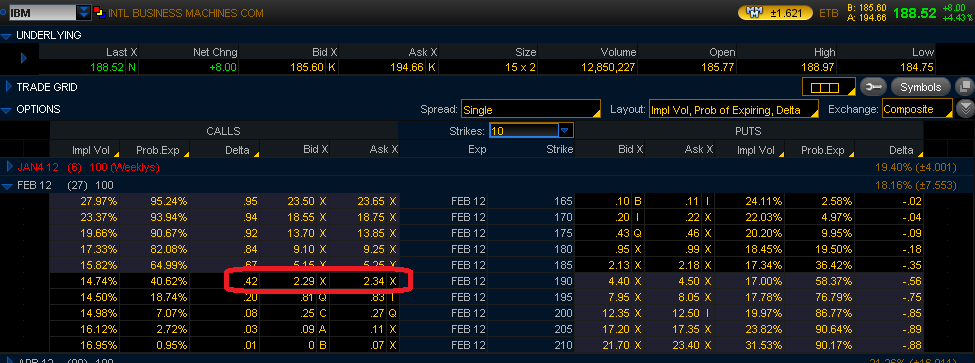Click the large 188.52 price in header
The image size is (975, 363).
pyautogui.click(x=915, y=12)
